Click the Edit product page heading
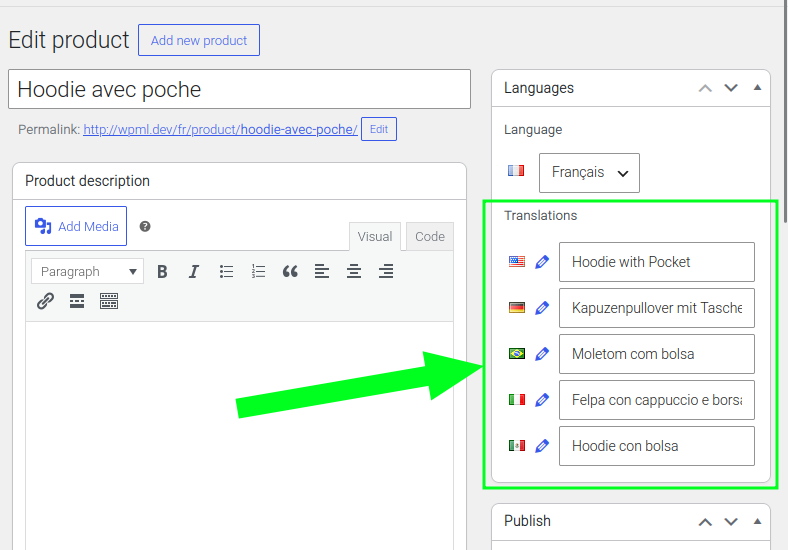Screen dimensions: 788x550 [69, 40]
